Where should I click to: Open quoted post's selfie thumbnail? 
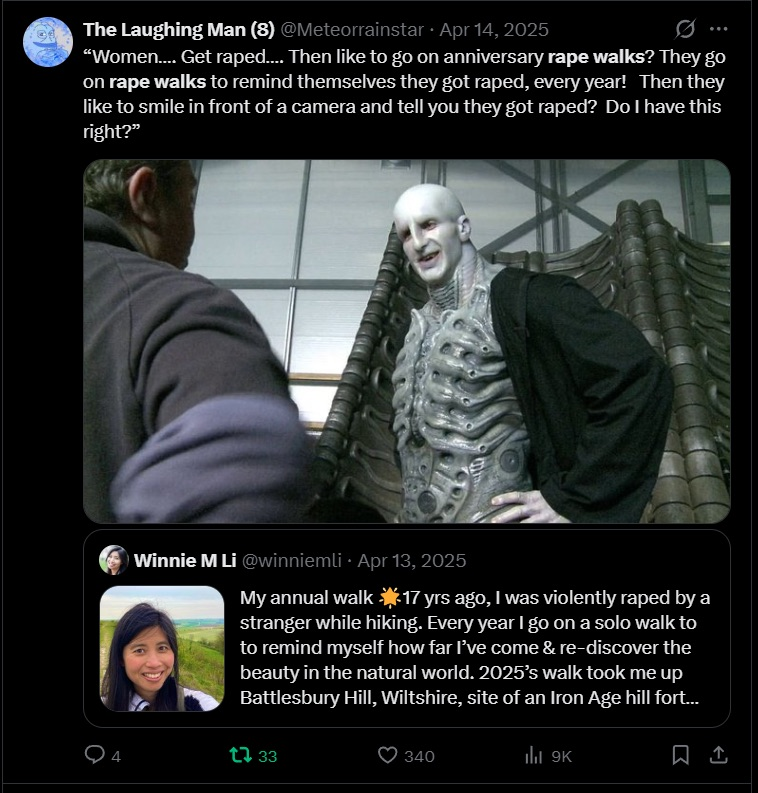[162, 648]
